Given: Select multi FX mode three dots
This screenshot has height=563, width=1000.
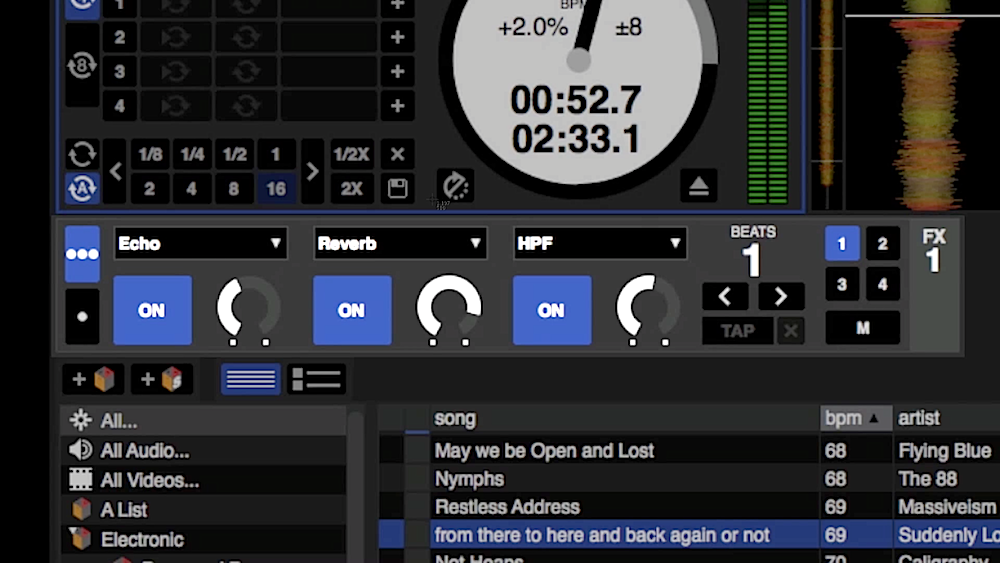Looking at the screenshot, I should (82, 254).
